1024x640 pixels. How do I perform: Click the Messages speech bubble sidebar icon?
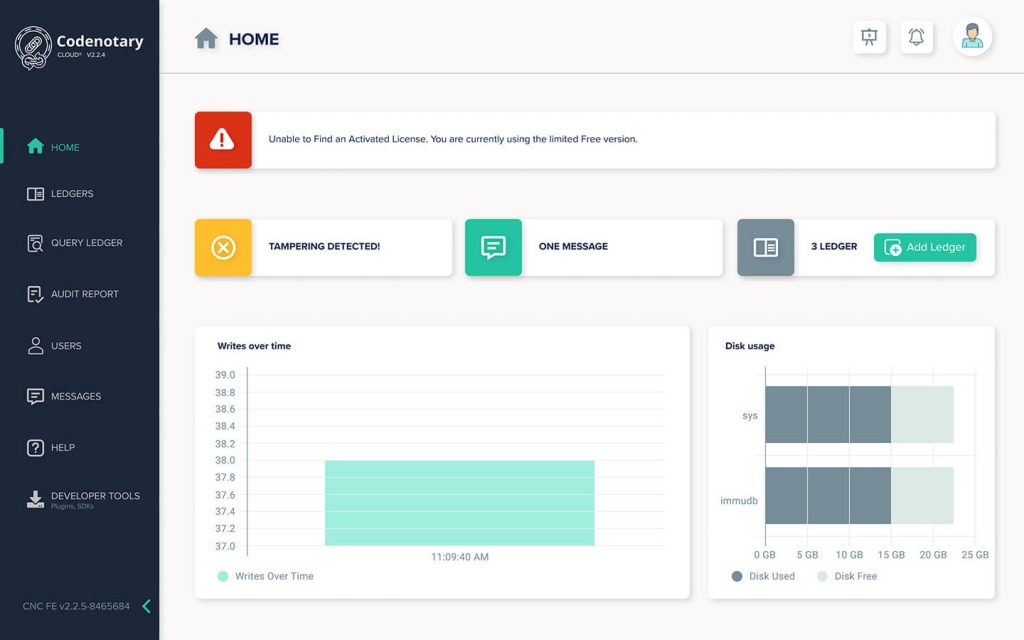tap(35, 396)
